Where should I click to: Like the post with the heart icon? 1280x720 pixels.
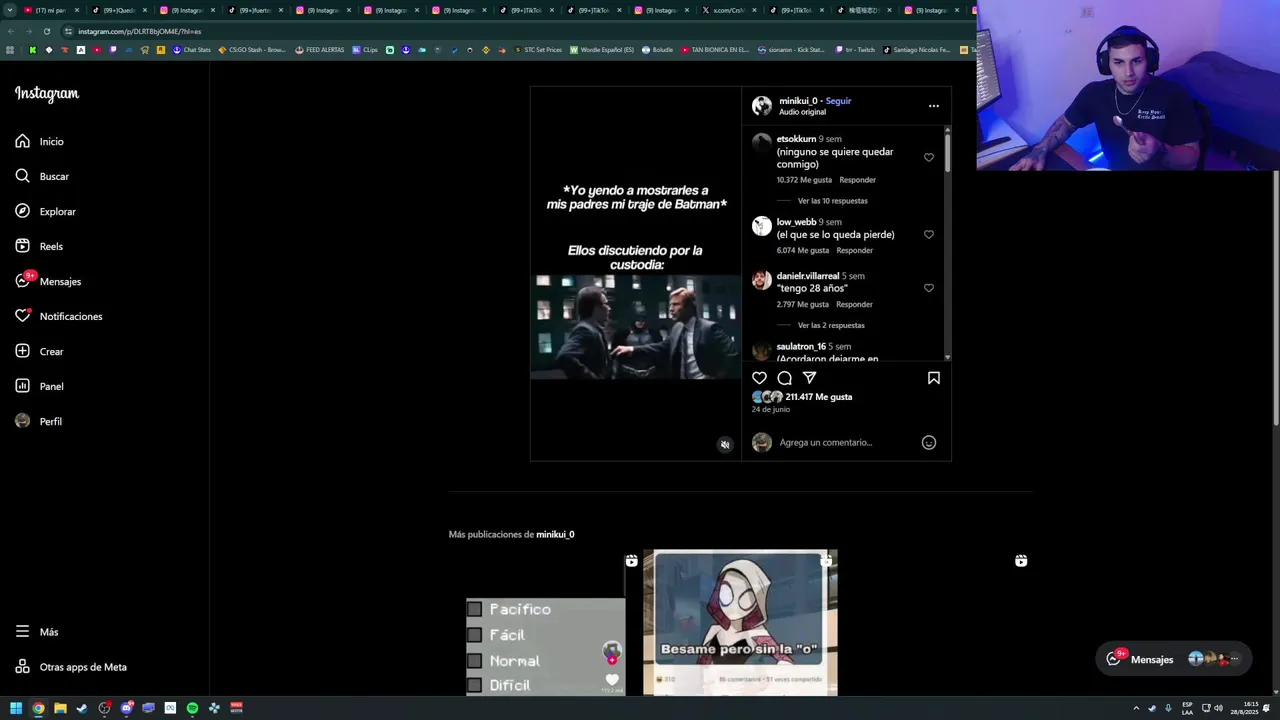[x=759, y=378]
